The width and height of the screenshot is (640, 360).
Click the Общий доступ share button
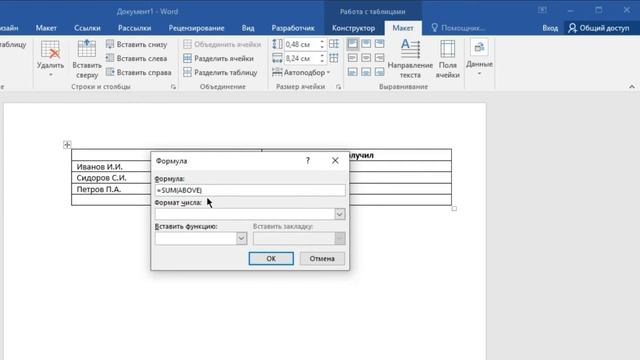(x=599, y=28)
